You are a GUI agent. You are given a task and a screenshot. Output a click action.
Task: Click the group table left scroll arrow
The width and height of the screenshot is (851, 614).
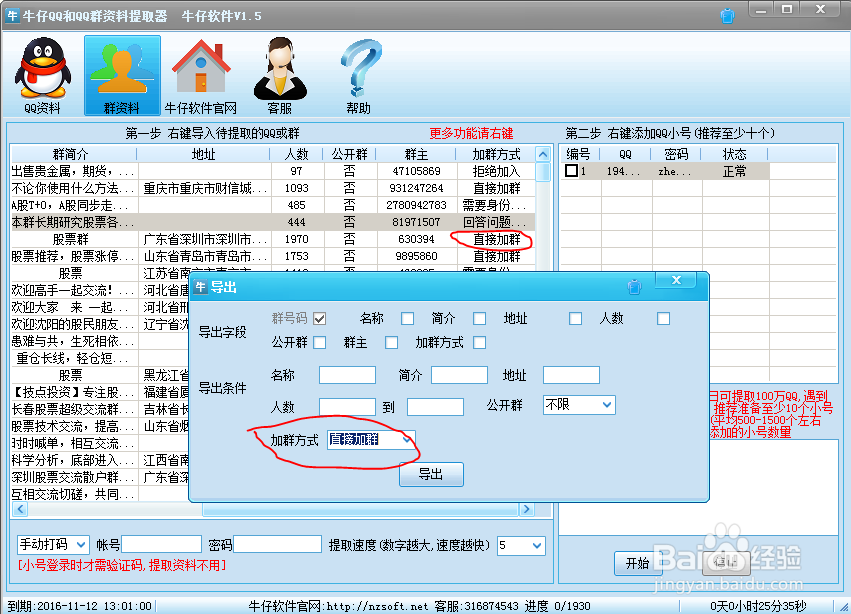pyautogui.click(x=21, y=509)
